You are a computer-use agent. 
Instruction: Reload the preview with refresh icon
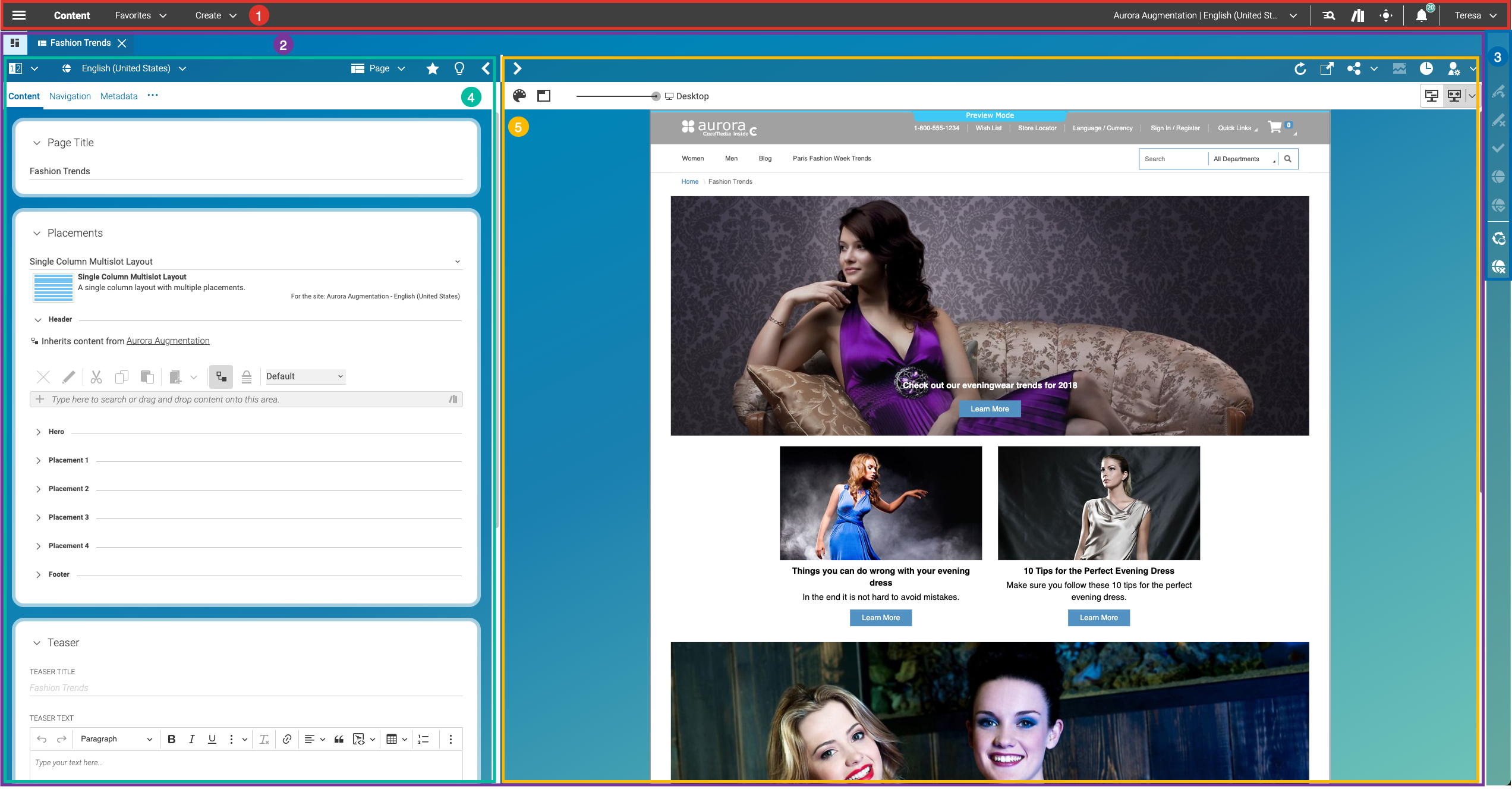(x=1300, y=68)
